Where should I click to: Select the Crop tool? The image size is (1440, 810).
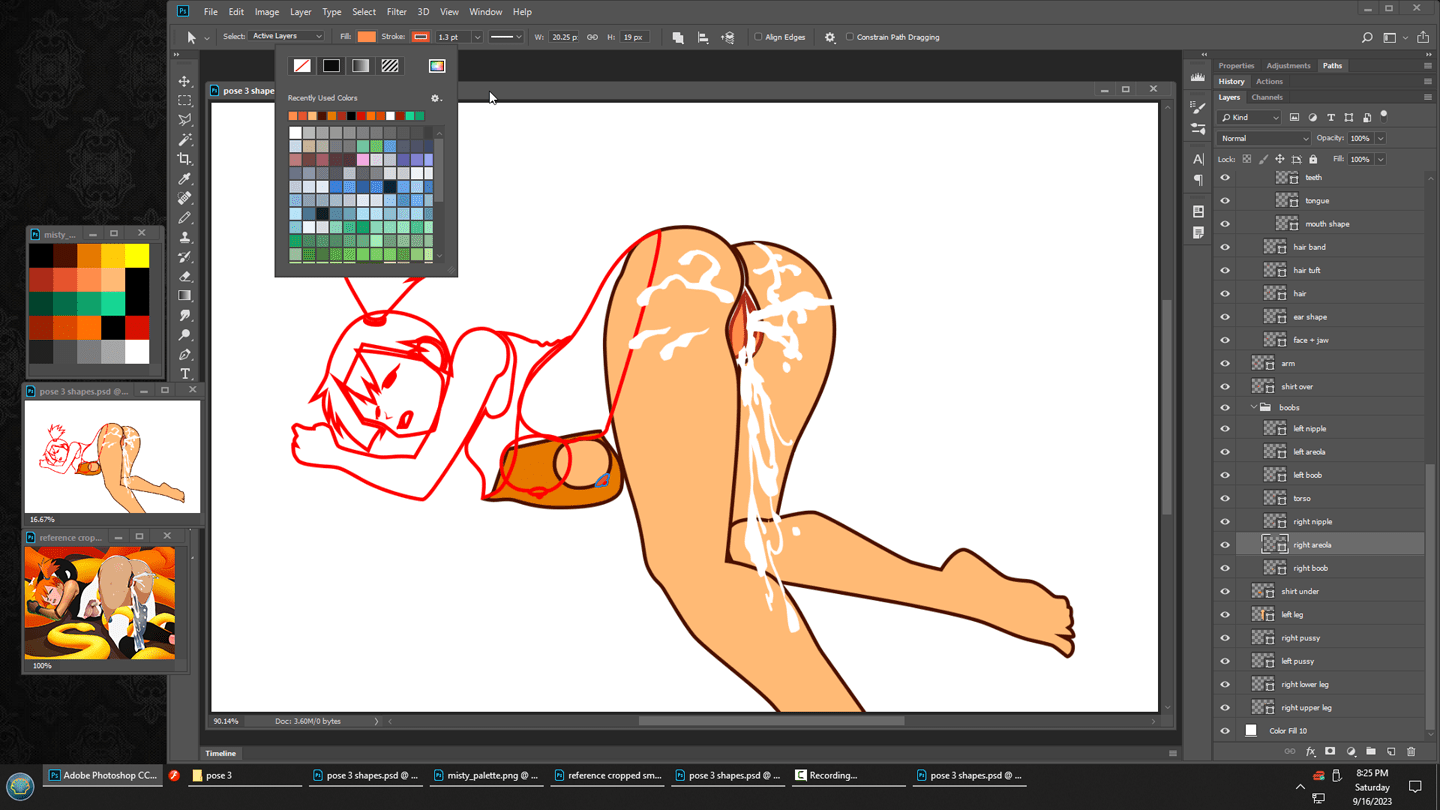(185, 159)
